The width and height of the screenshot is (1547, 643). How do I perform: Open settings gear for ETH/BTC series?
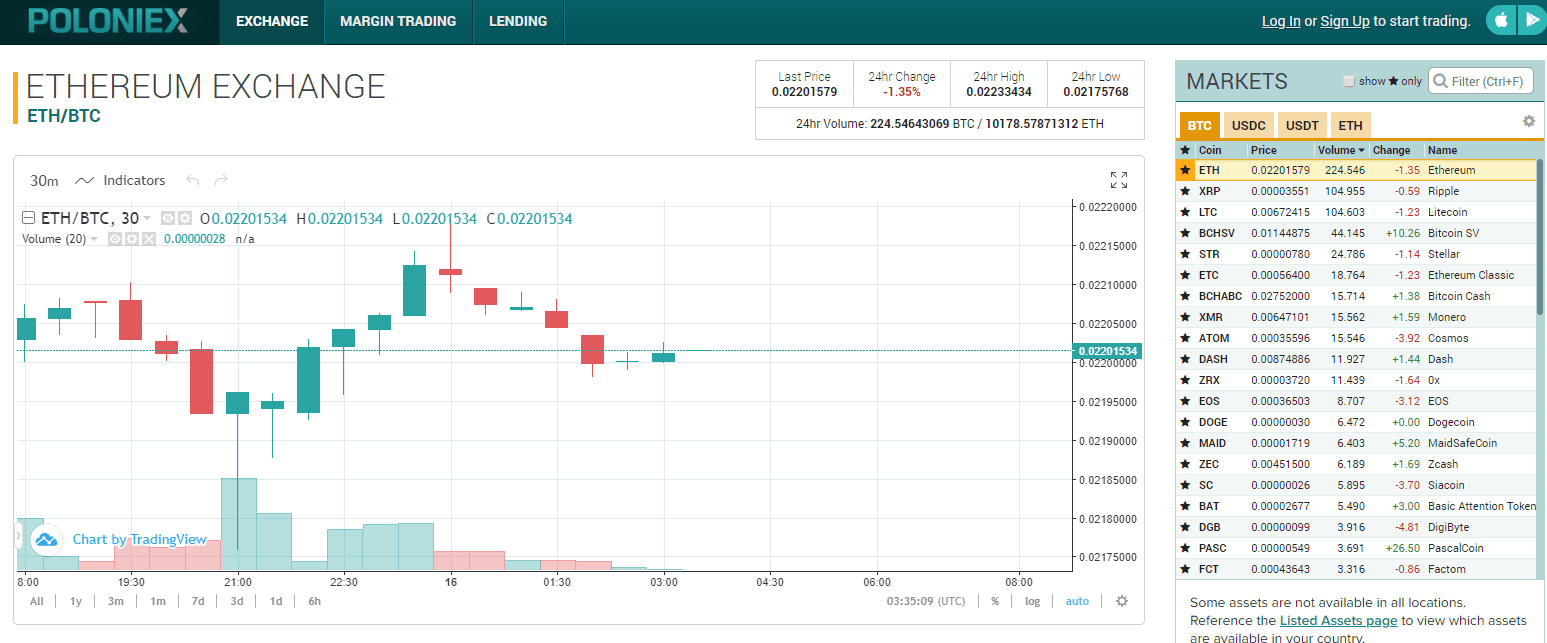coord(184,218)
